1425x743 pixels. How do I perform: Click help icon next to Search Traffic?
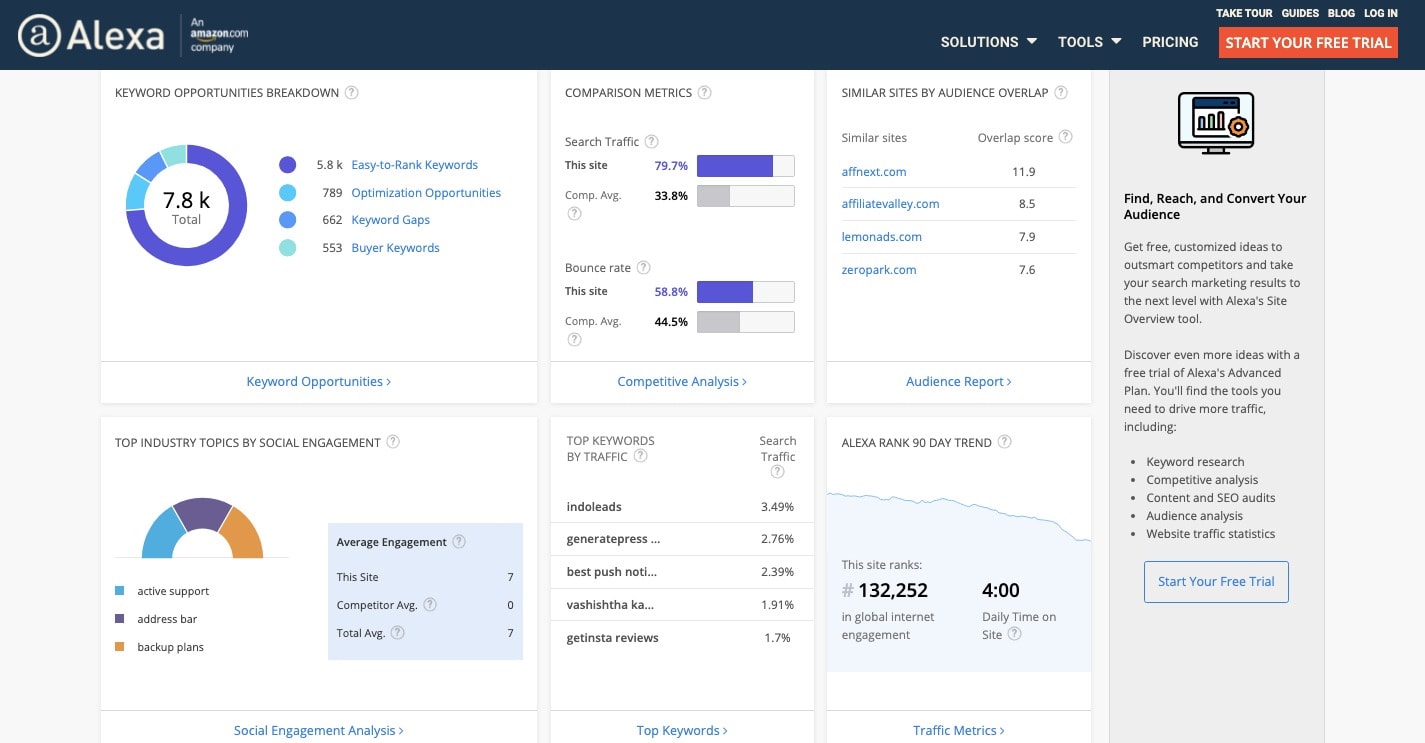point(652,142)
